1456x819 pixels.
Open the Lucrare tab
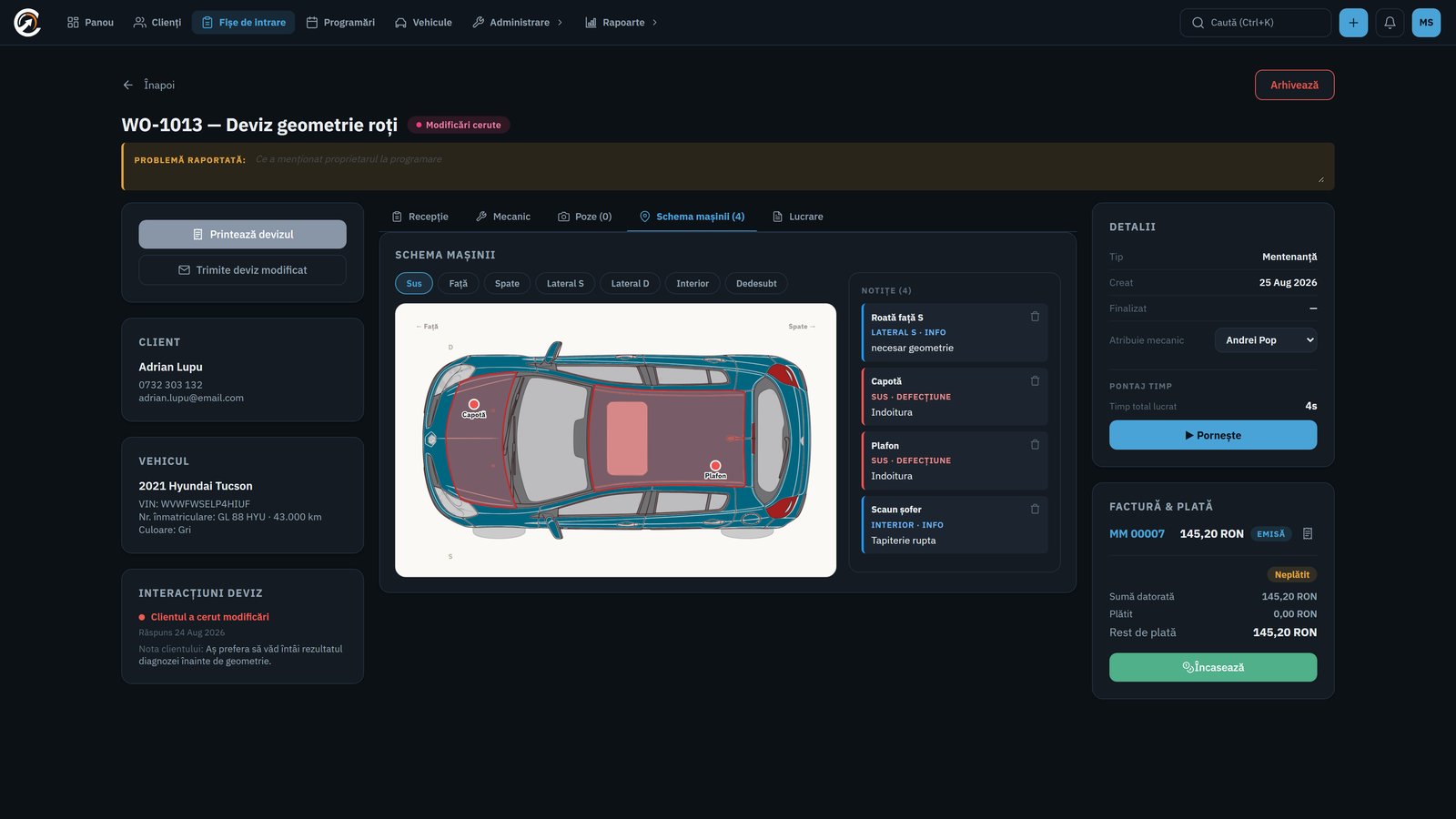(798, 217)
